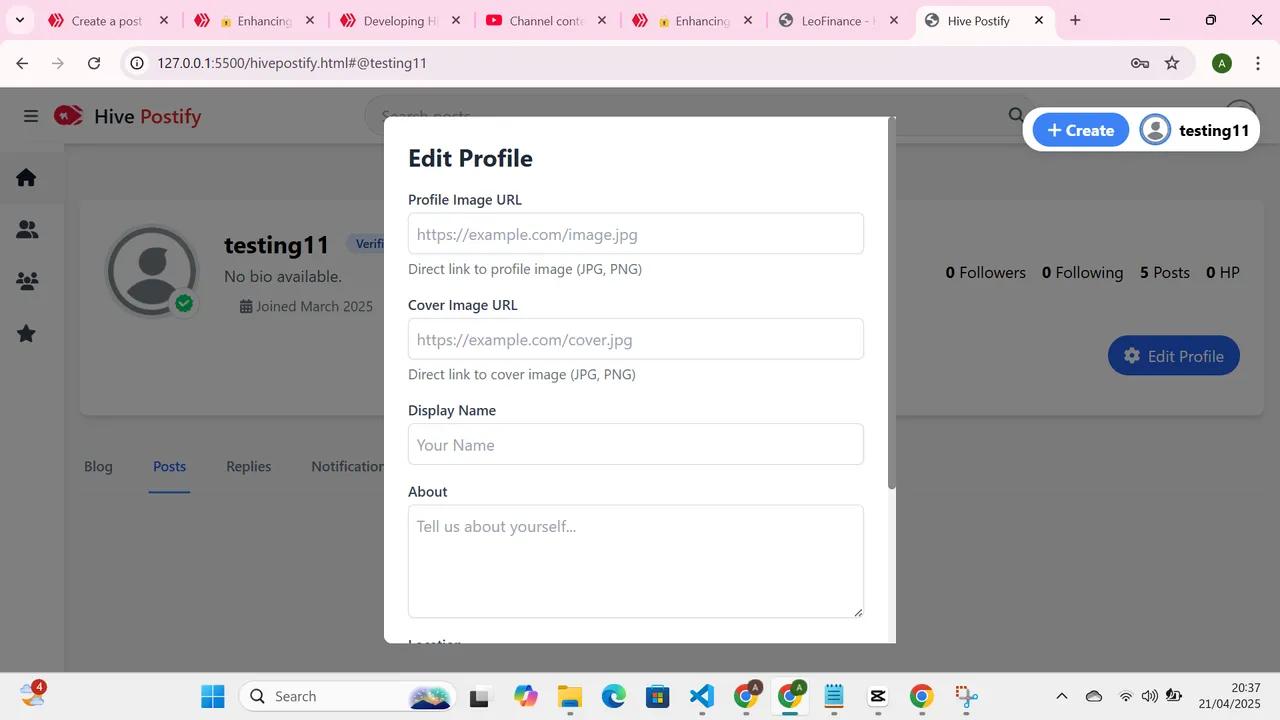Open File Explorer from the taskbar
Viewport: 1280px width, 720px height.
click(x=570, y=696)
